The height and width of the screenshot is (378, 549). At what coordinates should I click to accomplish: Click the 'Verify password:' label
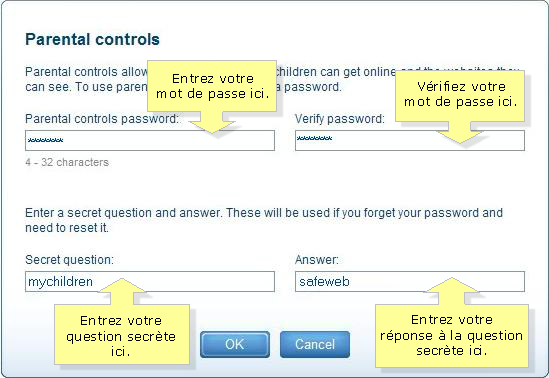(340, 119)
